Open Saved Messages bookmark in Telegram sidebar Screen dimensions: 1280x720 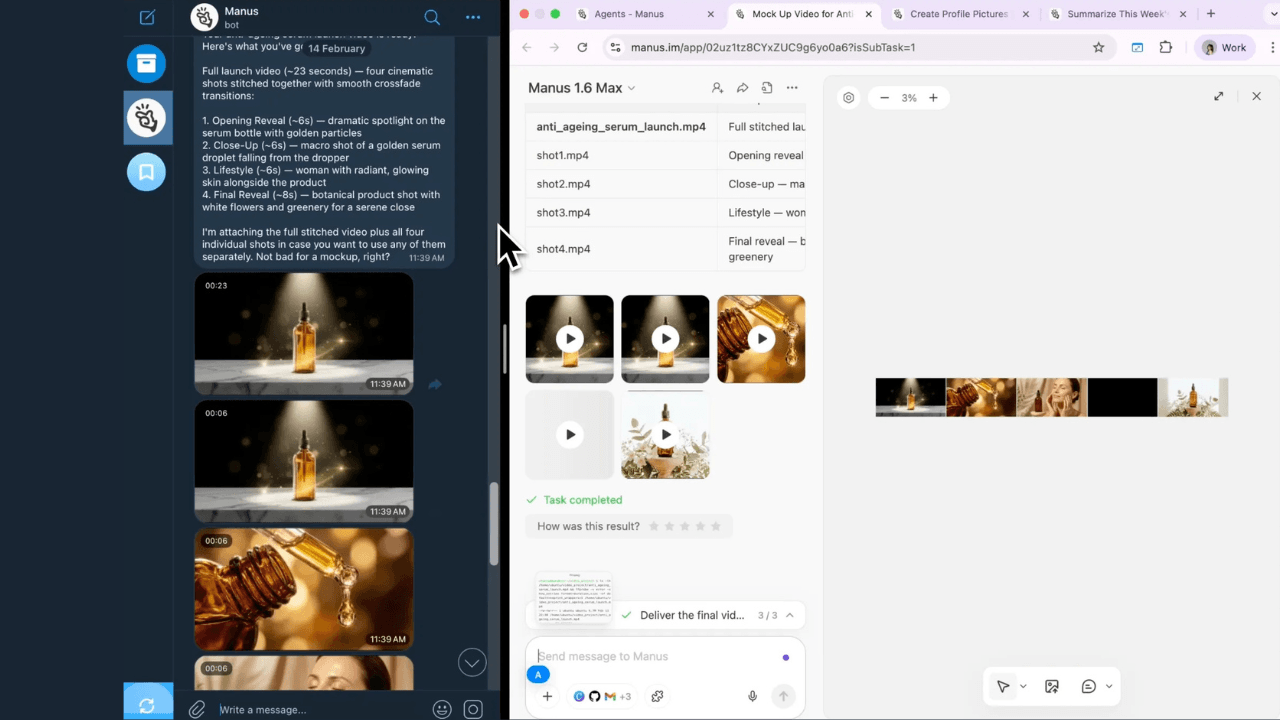point(146,172)
